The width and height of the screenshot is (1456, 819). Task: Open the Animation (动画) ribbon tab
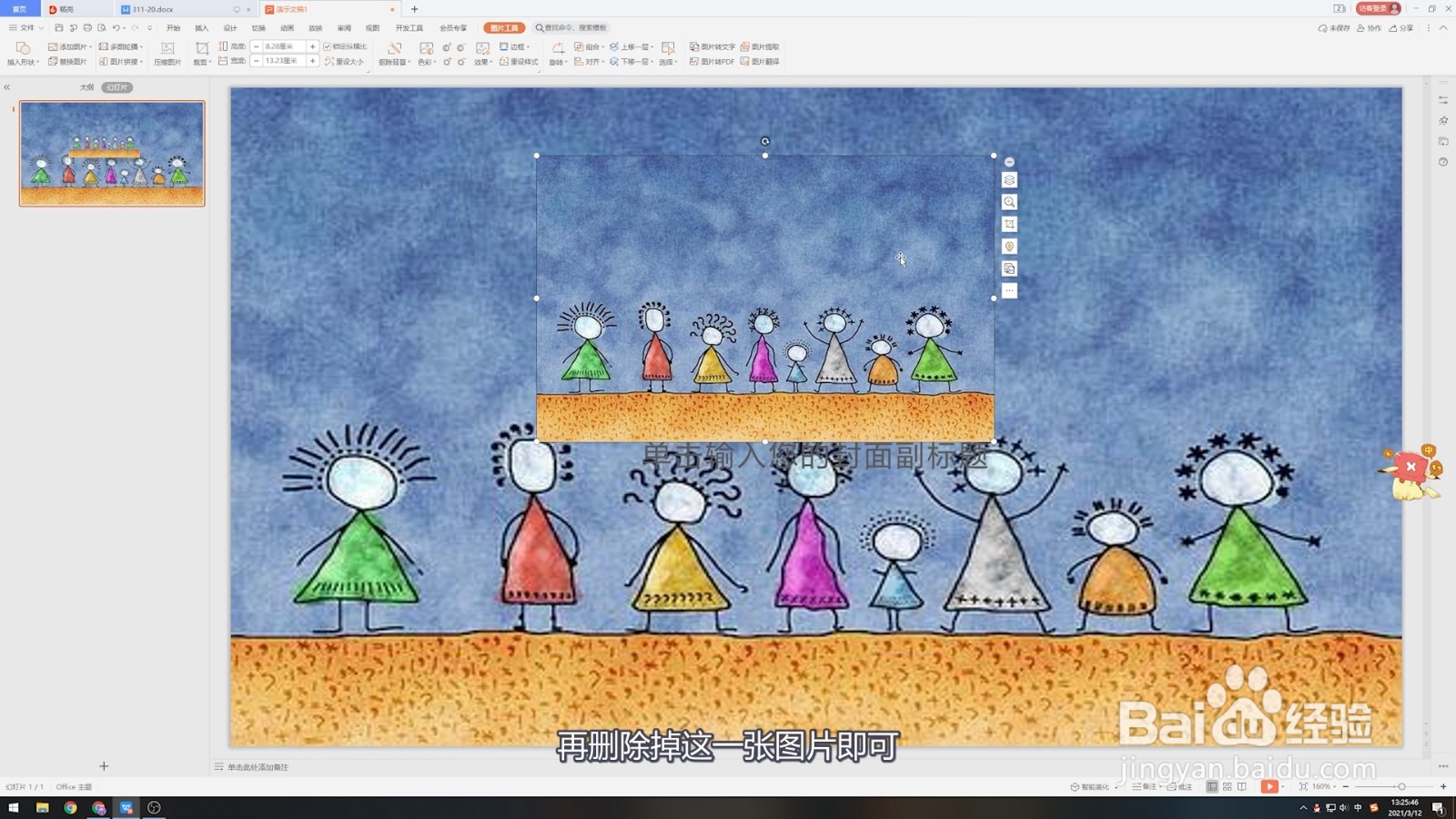click(287, 28)
